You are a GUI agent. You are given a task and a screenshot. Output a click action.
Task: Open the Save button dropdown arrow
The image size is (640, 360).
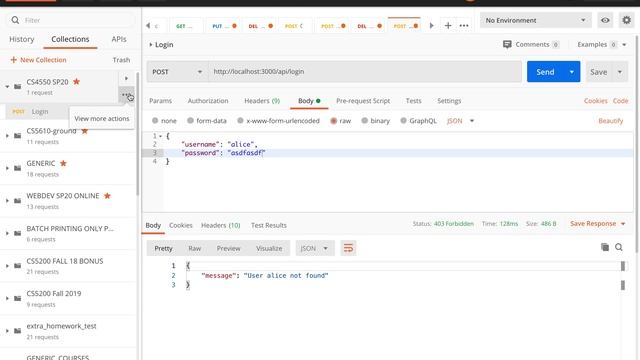620,72
